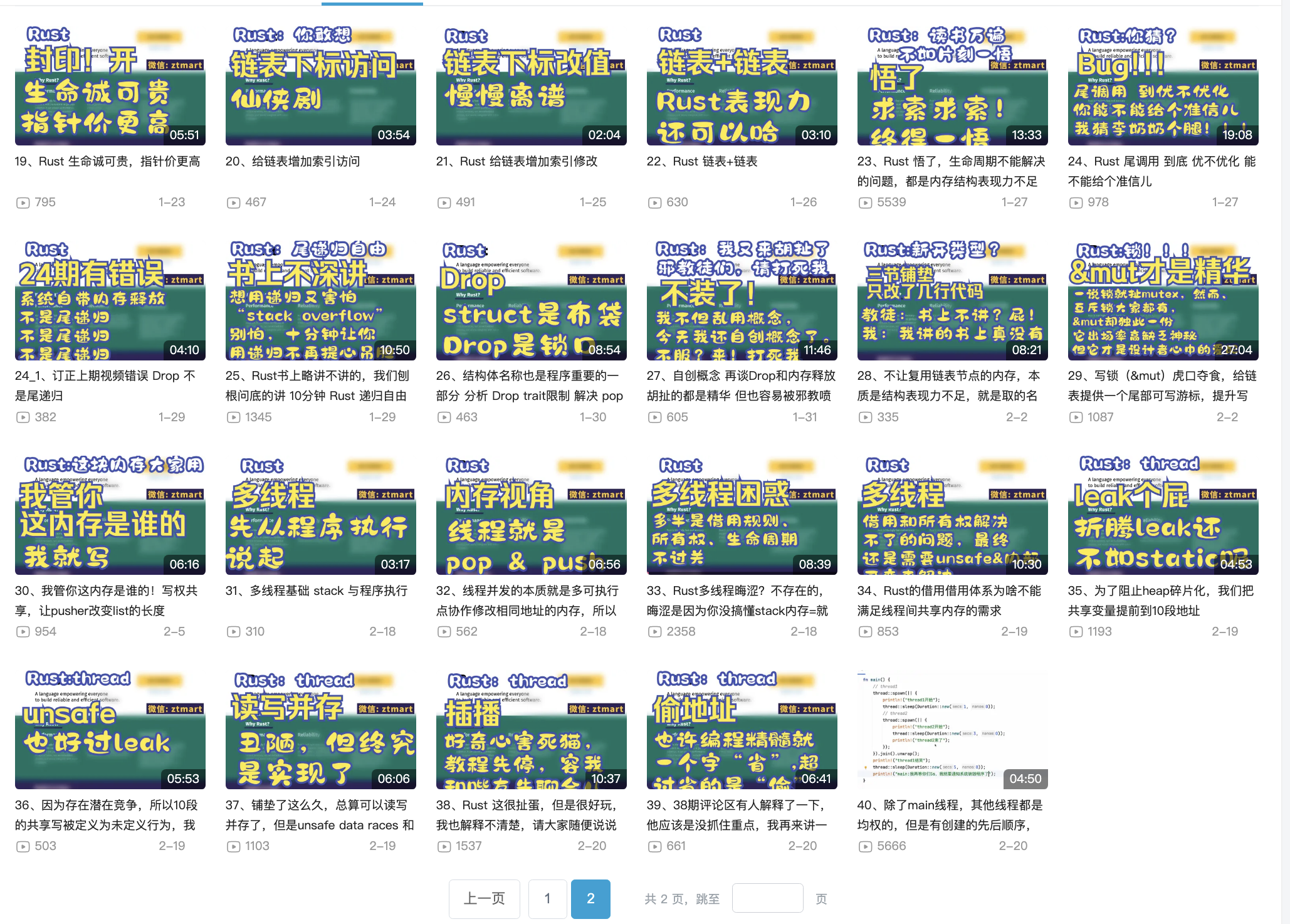Image resolution: width=1290 pixels, height=924 pixels.
Task: Select the highlighted page 2 button
Action: 590,899
